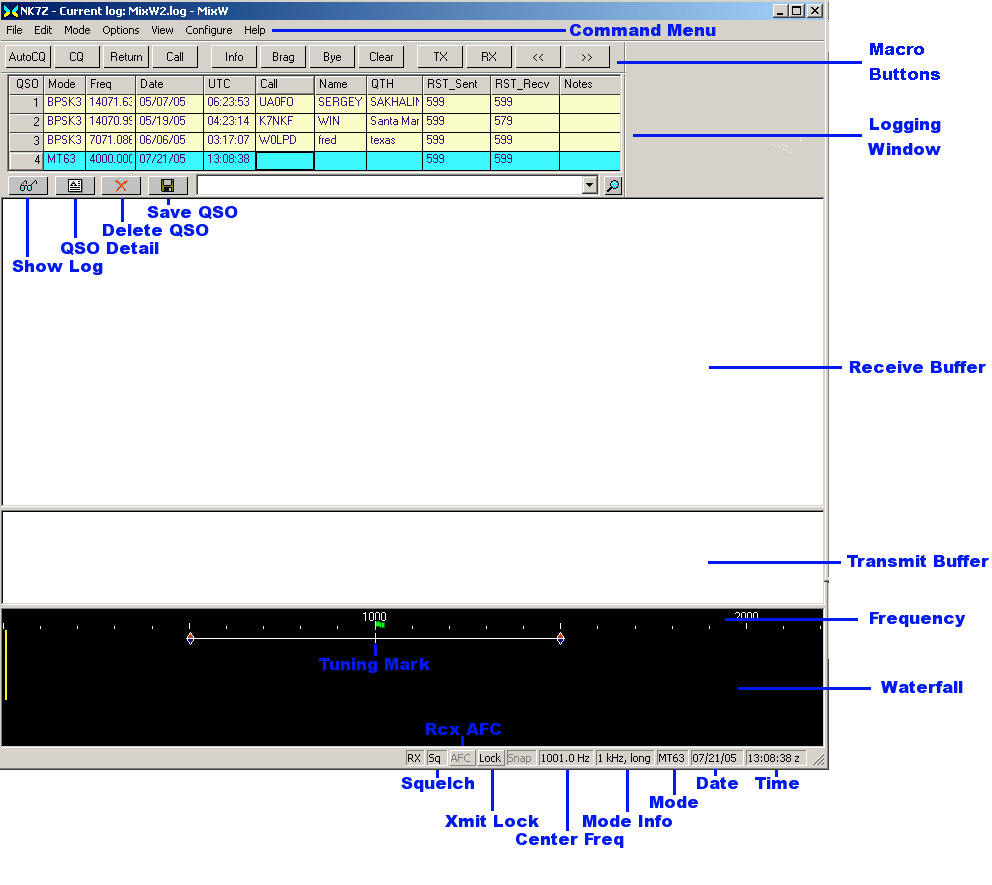
Task: Open the View menu
Action: (x=162, y=30)
